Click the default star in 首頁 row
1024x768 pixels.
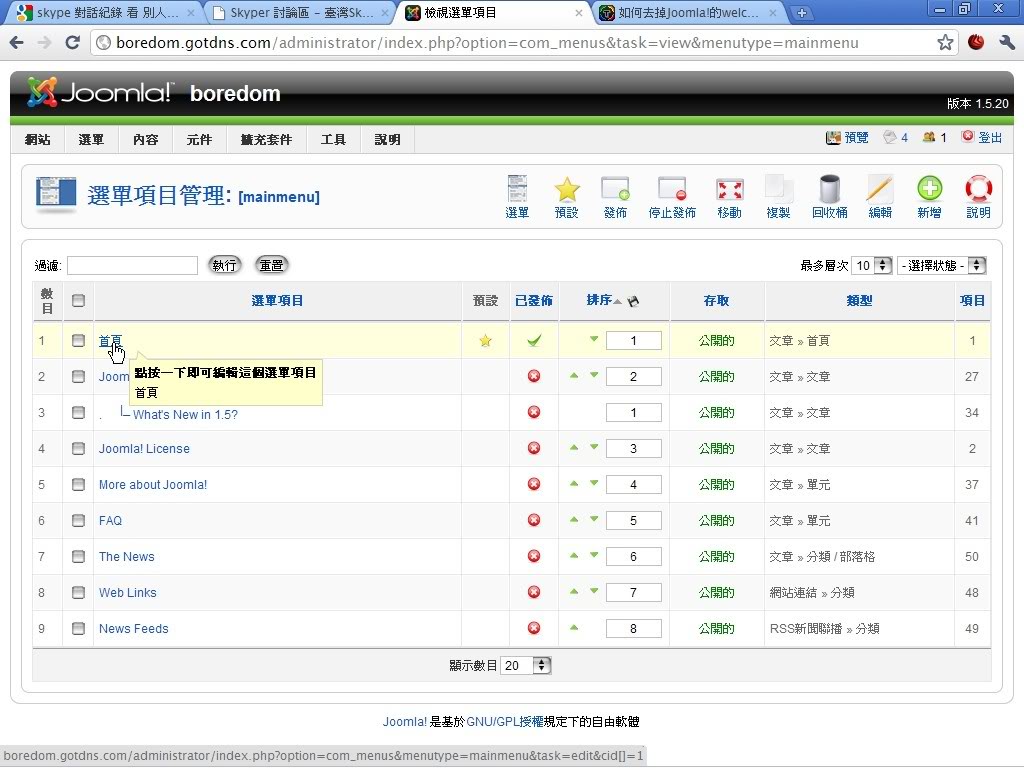(x=485, y=340)
